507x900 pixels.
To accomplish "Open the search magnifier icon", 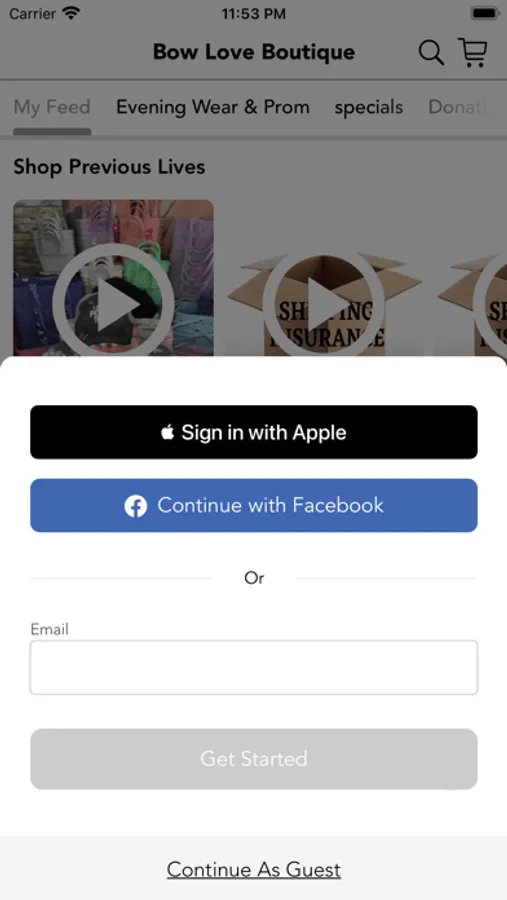I will pos(431,53).
